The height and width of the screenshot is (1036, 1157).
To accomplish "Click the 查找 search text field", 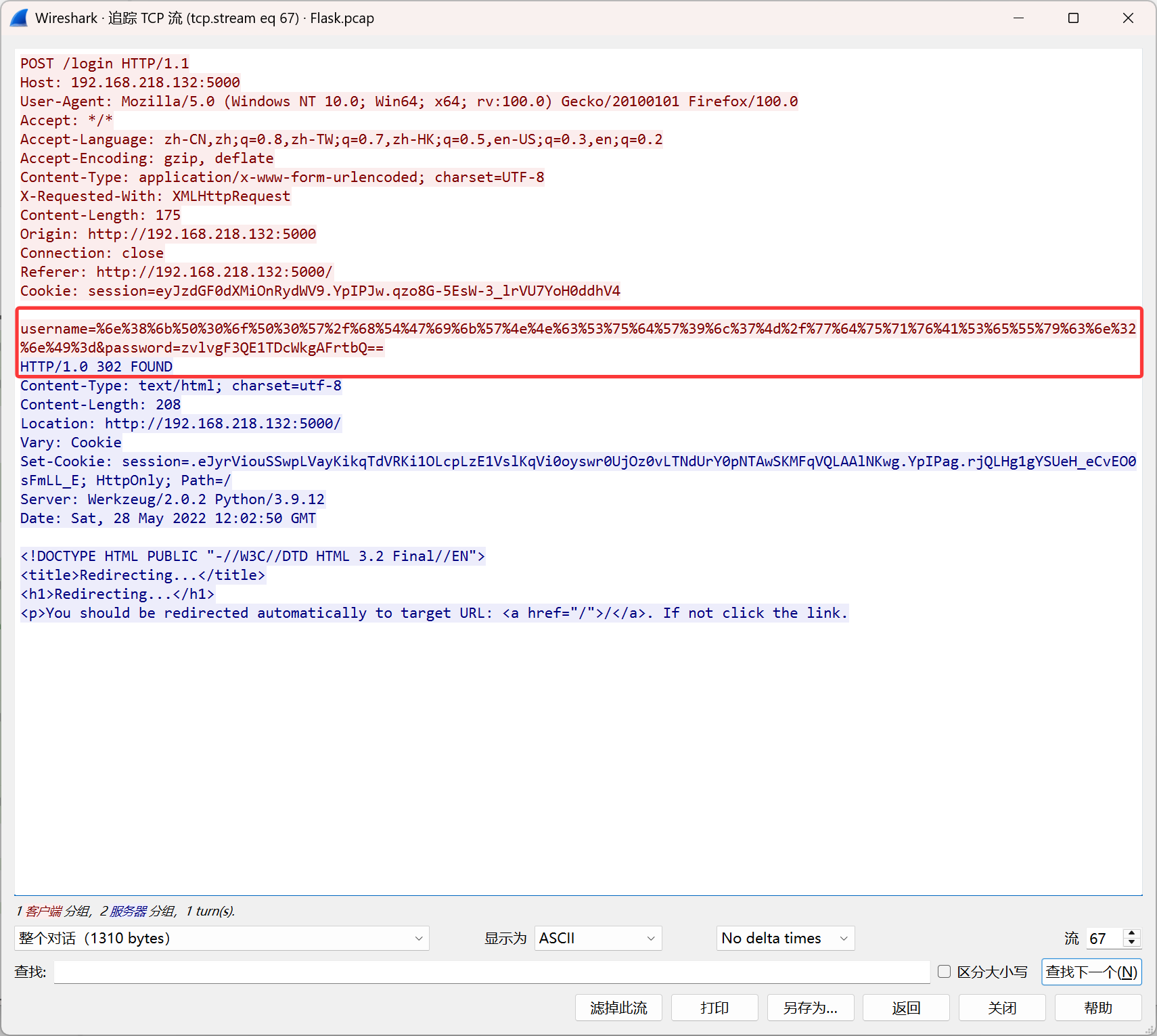I will tap(492, 972).
